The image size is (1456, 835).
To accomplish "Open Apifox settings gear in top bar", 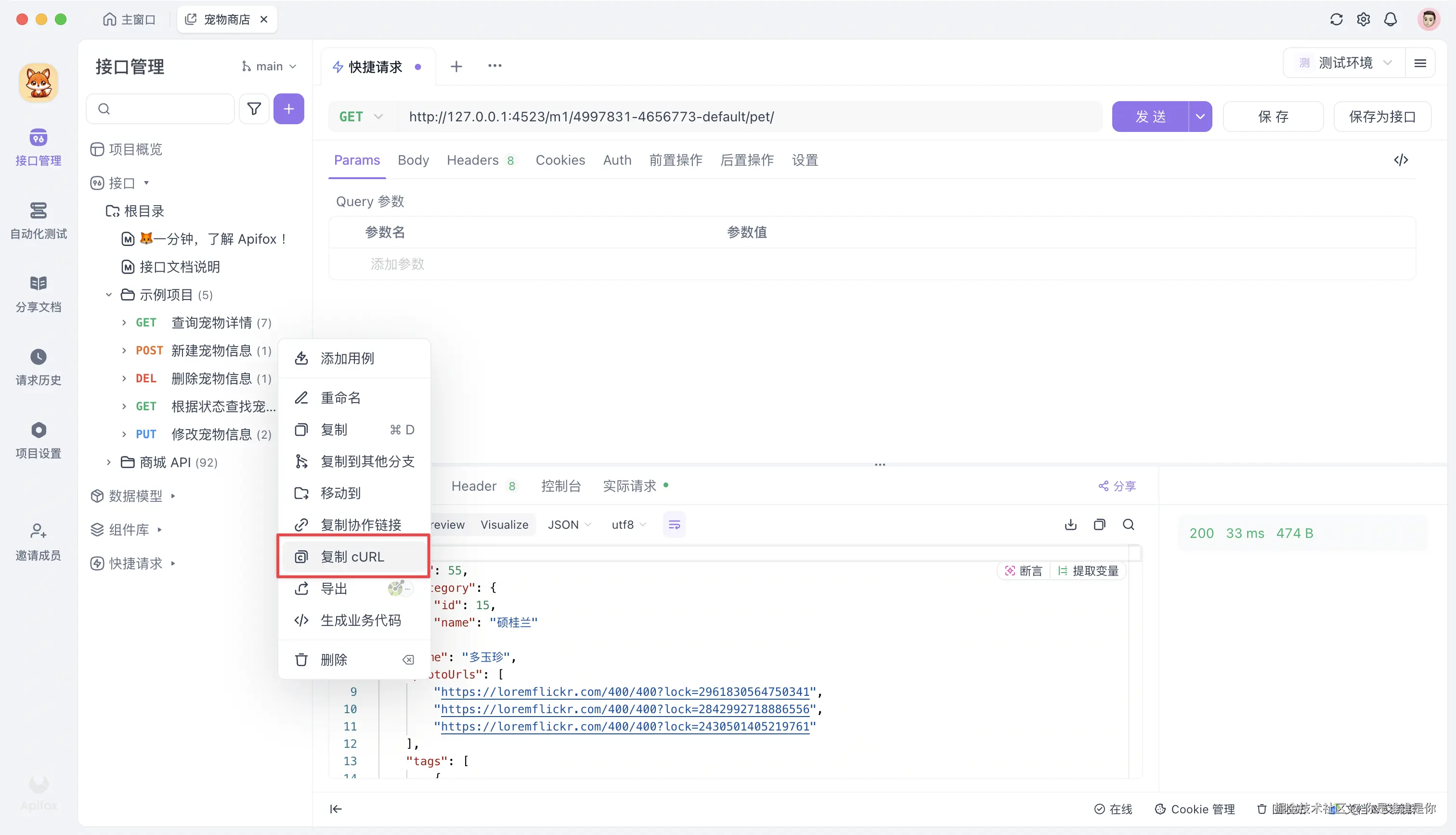I will click(x=1364, y=19).
